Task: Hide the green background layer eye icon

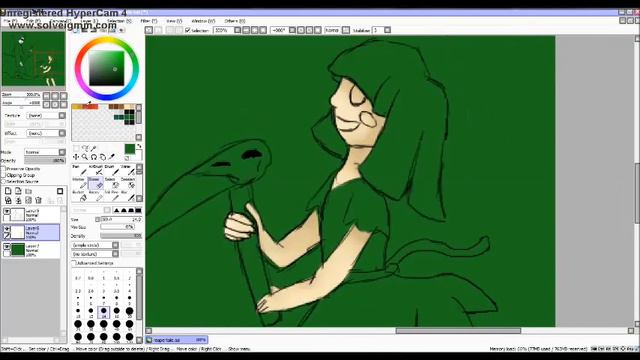Action: (7, 247)
